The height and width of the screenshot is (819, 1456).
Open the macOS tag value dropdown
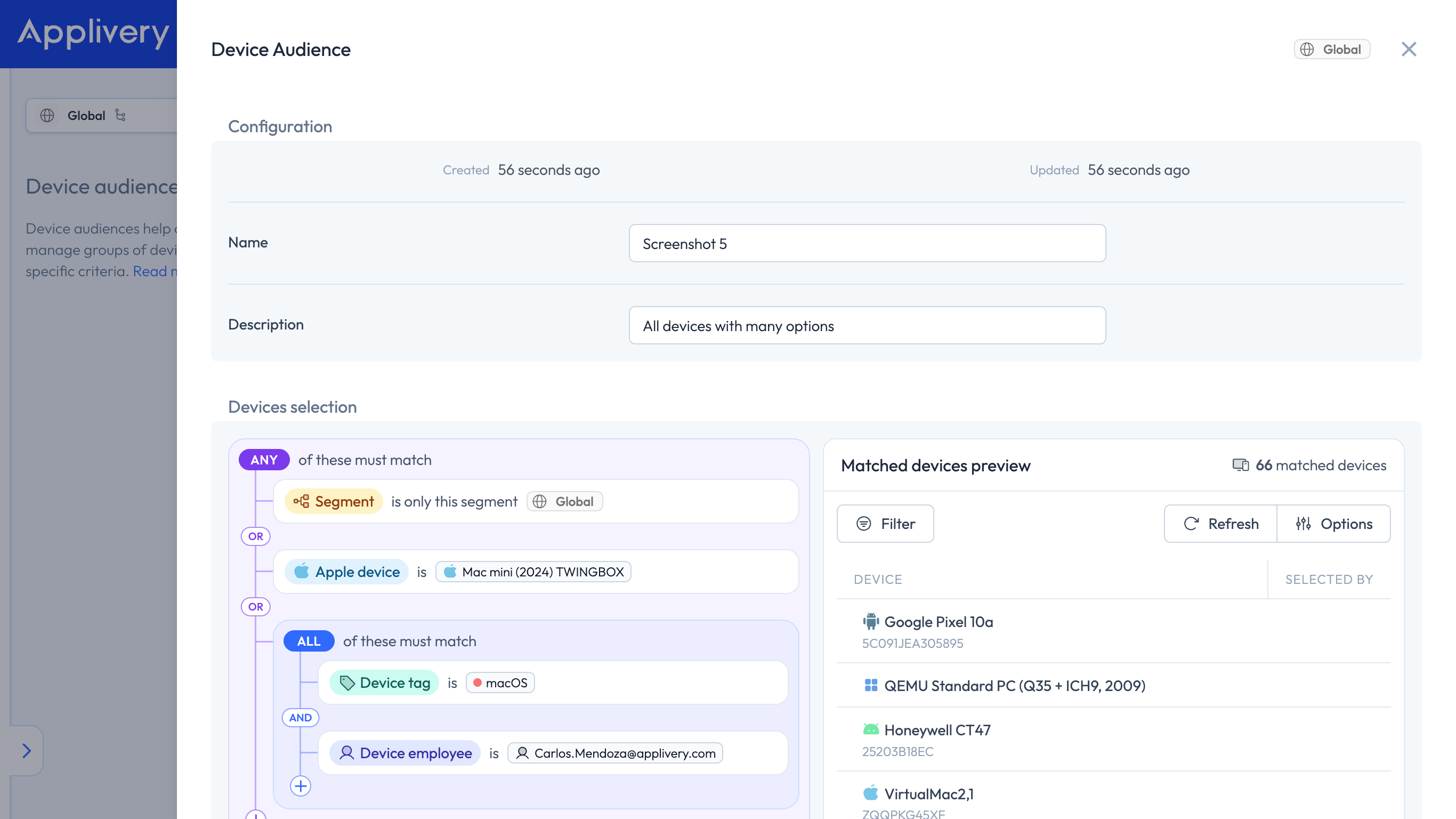[x=500, y=682]
